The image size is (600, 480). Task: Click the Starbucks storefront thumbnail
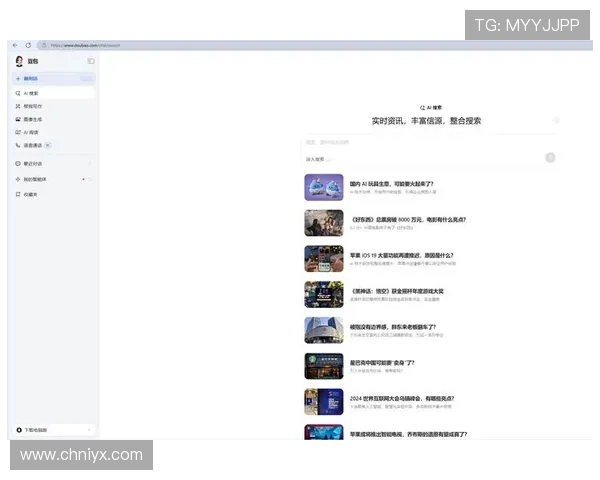pyautogui.click(x=324, y=366)
